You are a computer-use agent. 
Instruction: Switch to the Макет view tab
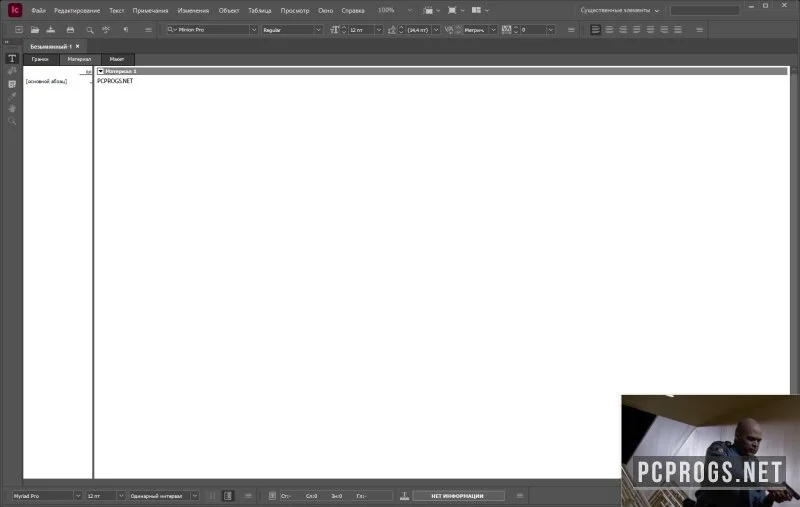[117, 59]
